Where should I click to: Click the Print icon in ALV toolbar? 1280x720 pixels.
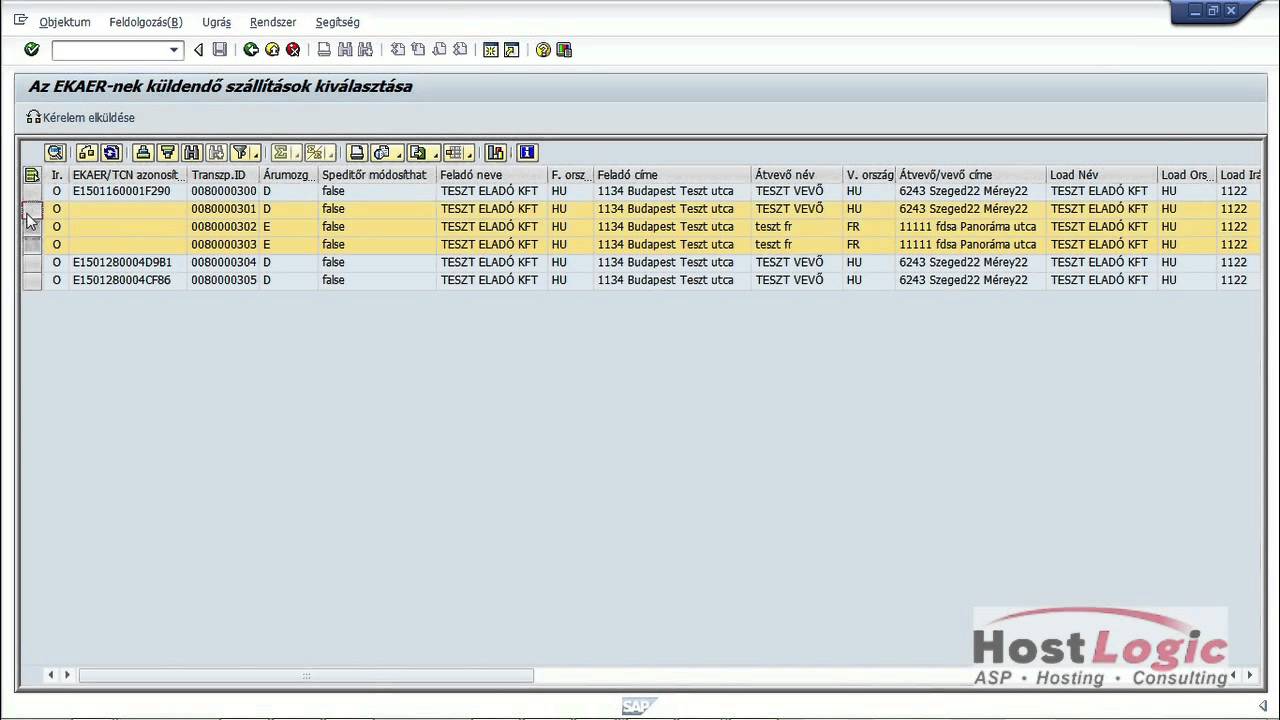pyautogui.click(x=356, y=153)
